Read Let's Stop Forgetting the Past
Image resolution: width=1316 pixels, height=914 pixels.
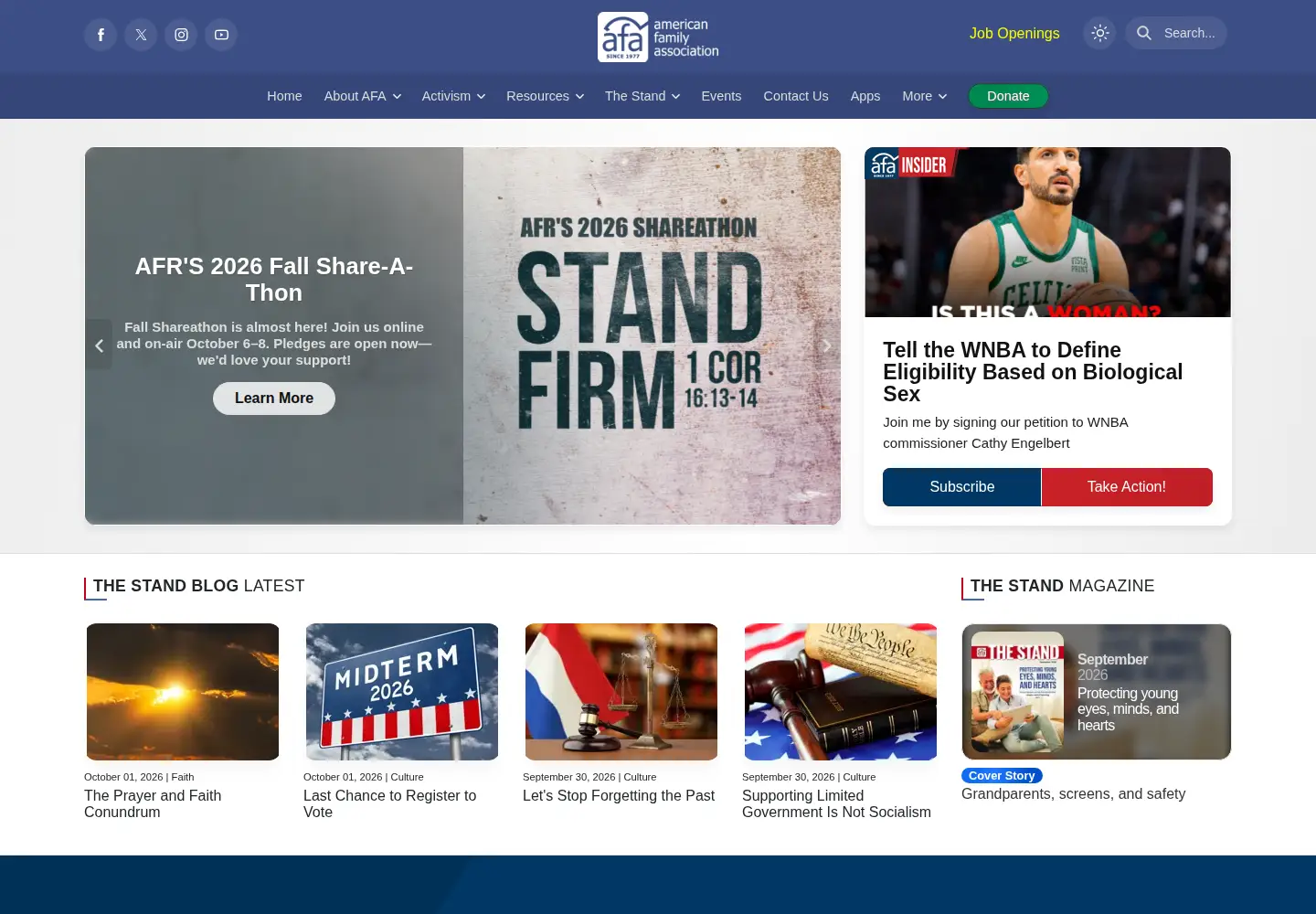(x=619, y=796)
